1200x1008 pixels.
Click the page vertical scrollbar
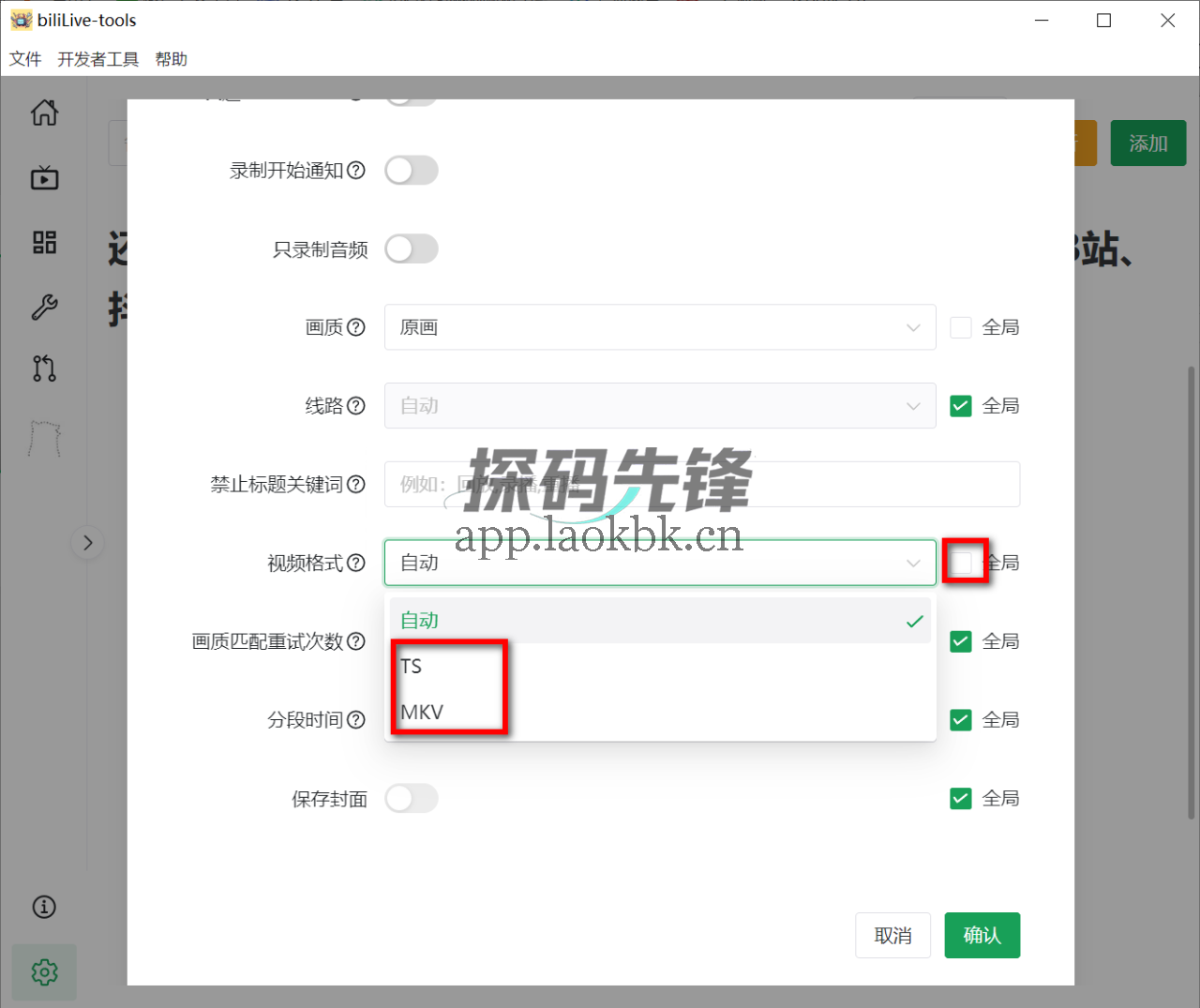[x=1192, y=591]
